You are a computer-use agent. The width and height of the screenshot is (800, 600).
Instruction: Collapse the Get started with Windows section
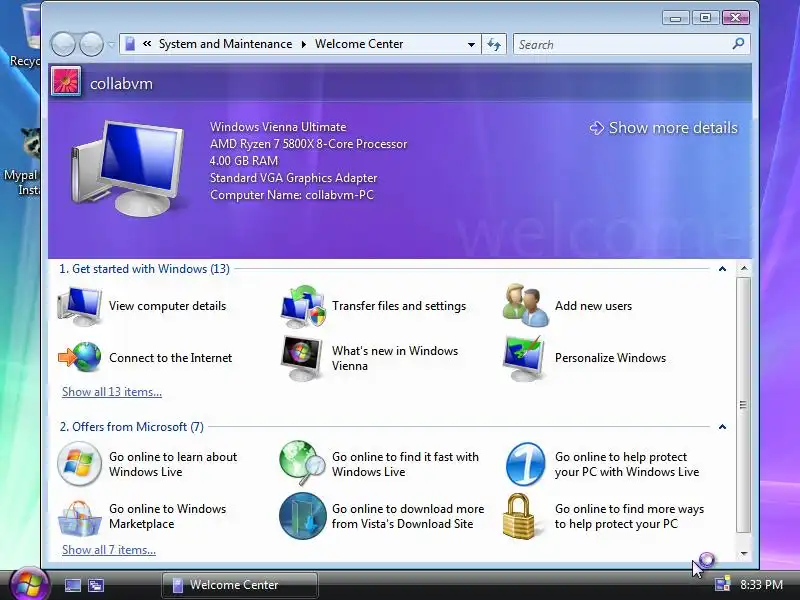[x=722, y=269]
